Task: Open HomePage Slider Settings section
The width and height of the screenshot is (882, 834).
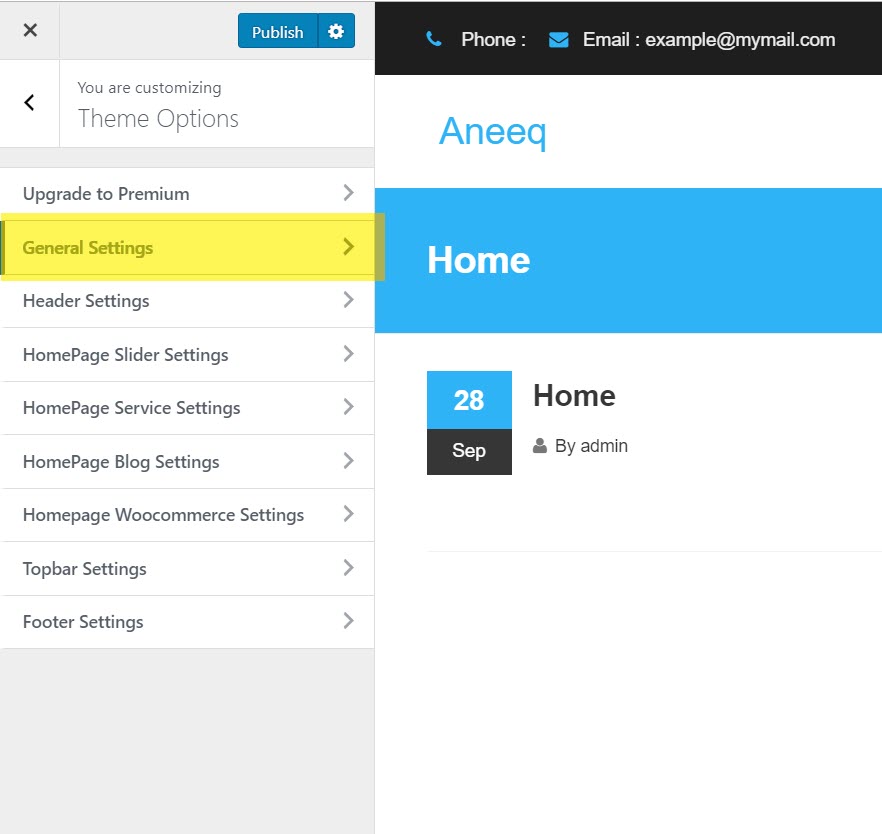Action: pos(187,355)
